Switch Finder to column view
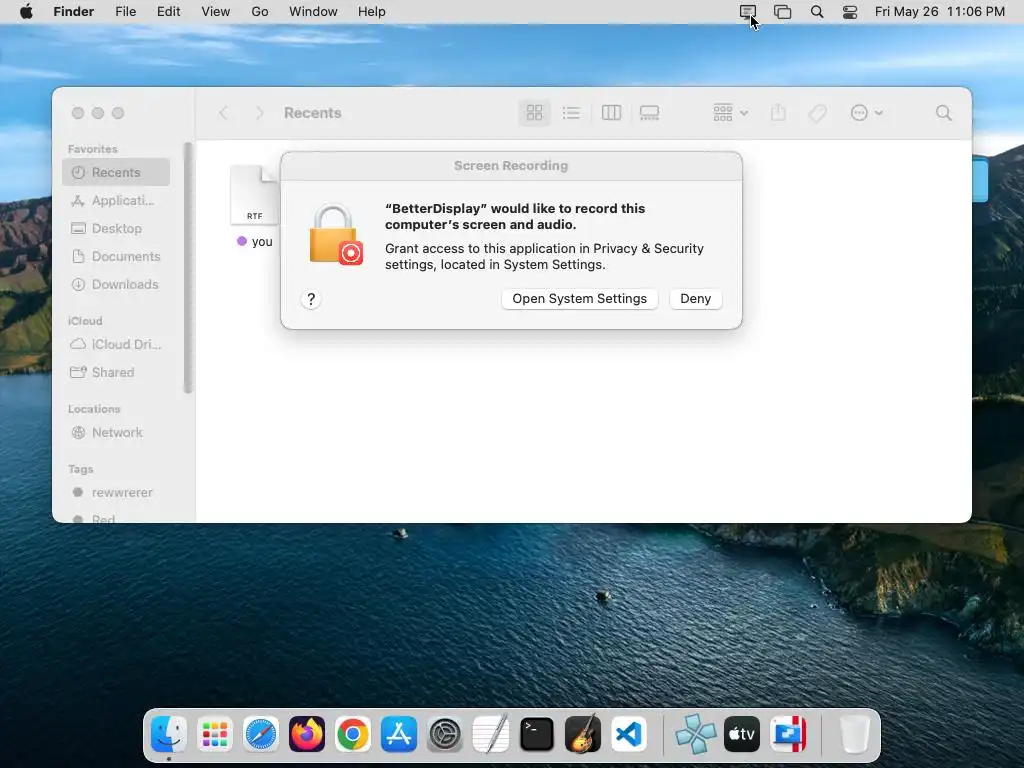Screen dimensions: 1024x768 point(611,113)
